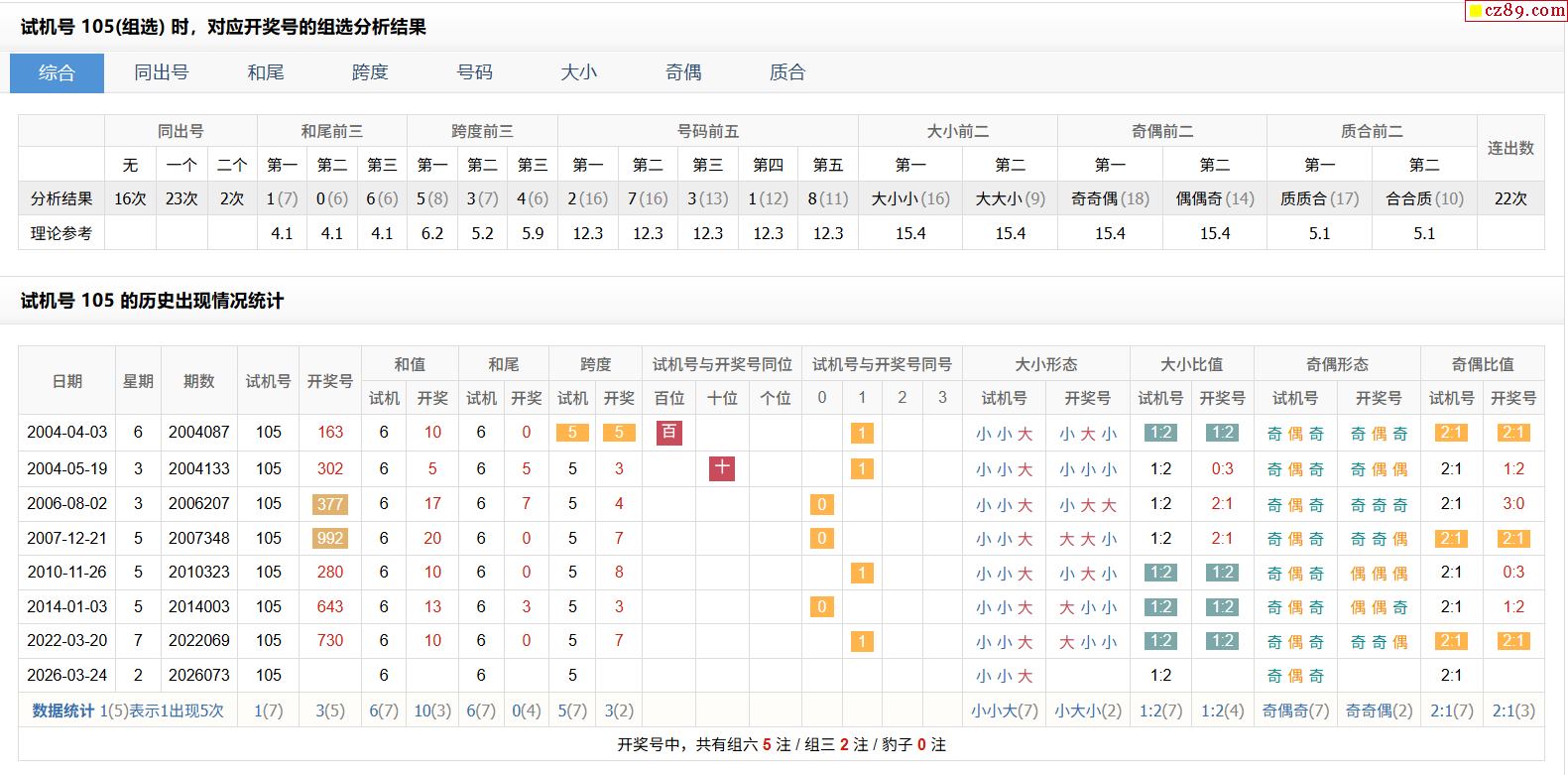The height and width of the screenshot is (775, 1568).
Task: Open the 号码 tab
Action: 474,72
